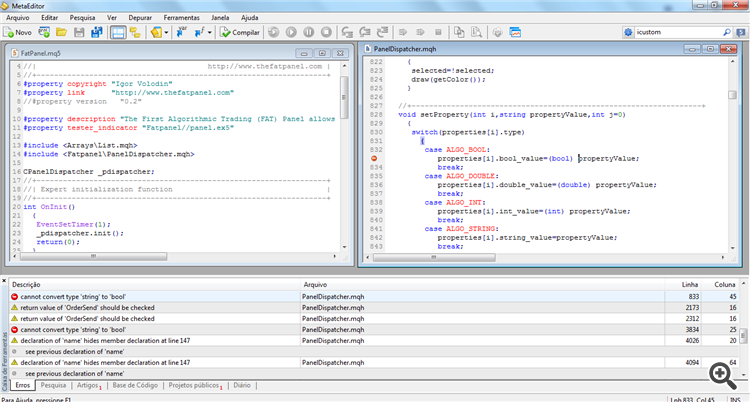The image size is (750, 402).
Task: Select the name declaration warning at line 4094
Action: coord(374,363)
